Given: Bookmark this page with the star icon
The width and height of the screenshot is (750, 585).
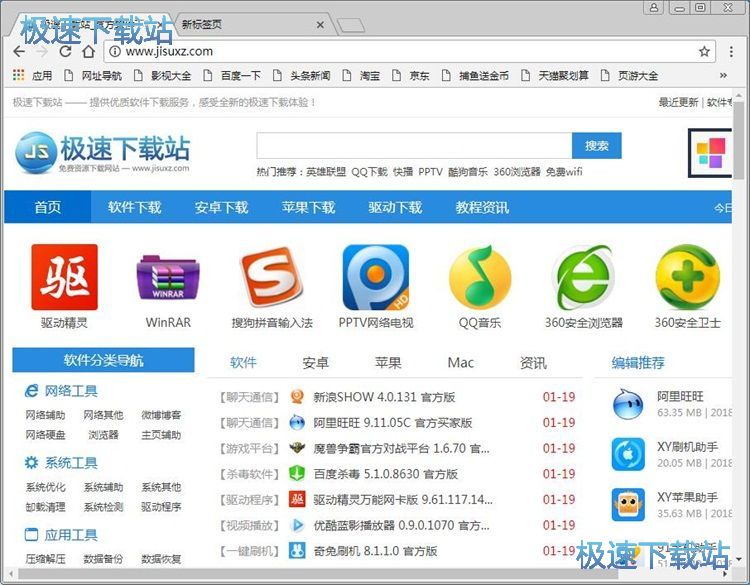Looking at the screenshot, I should pos(704,51).
